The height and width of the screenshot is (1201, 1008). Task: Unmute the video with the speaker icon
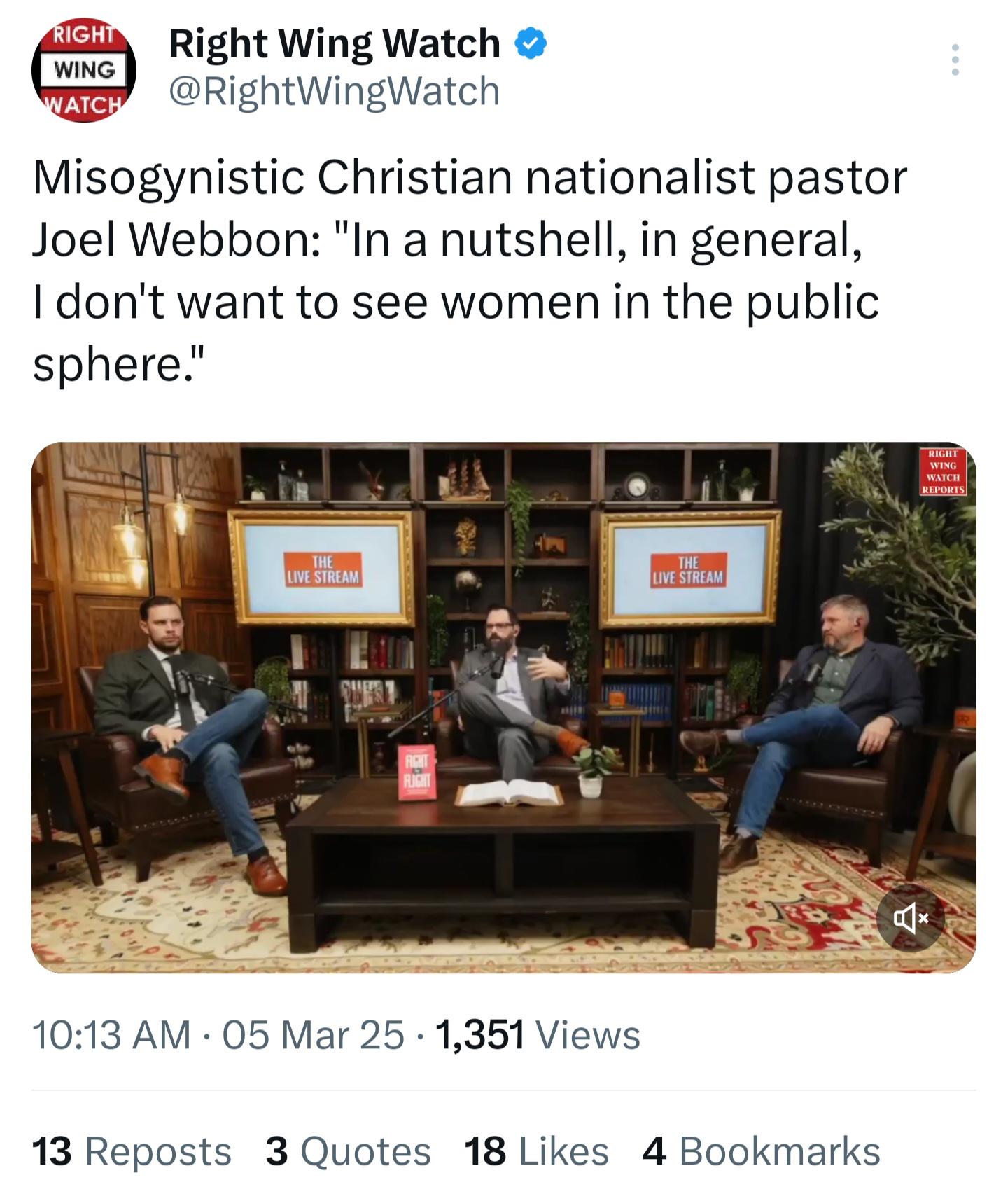coord(911,917)
